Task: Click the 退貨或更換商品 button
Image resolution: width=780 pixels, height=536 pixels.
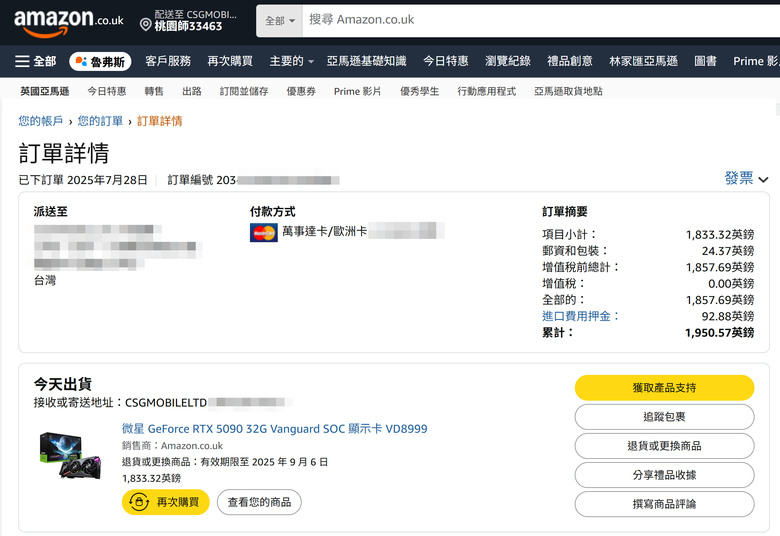Action: (x=664, y=446)
